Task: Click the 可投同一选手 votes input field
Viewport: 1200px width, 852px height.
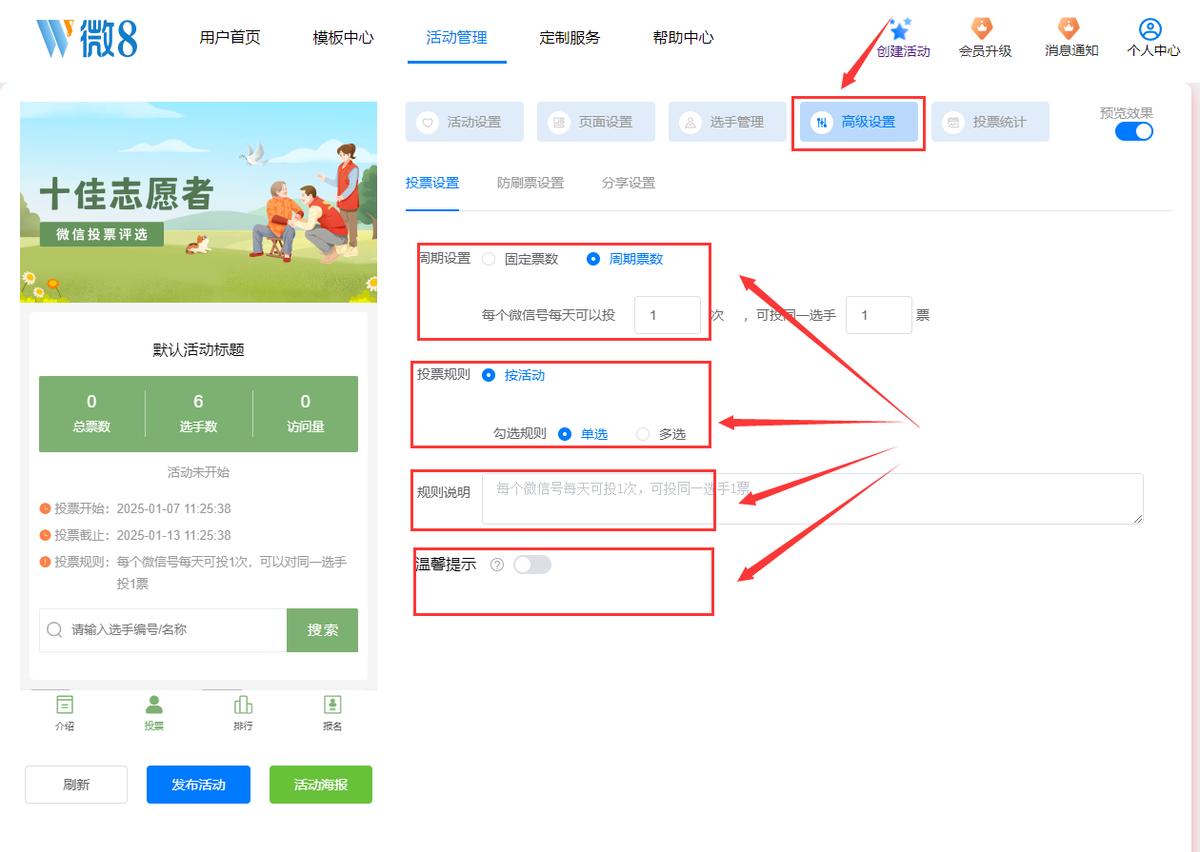Action: tap(879, 315)
